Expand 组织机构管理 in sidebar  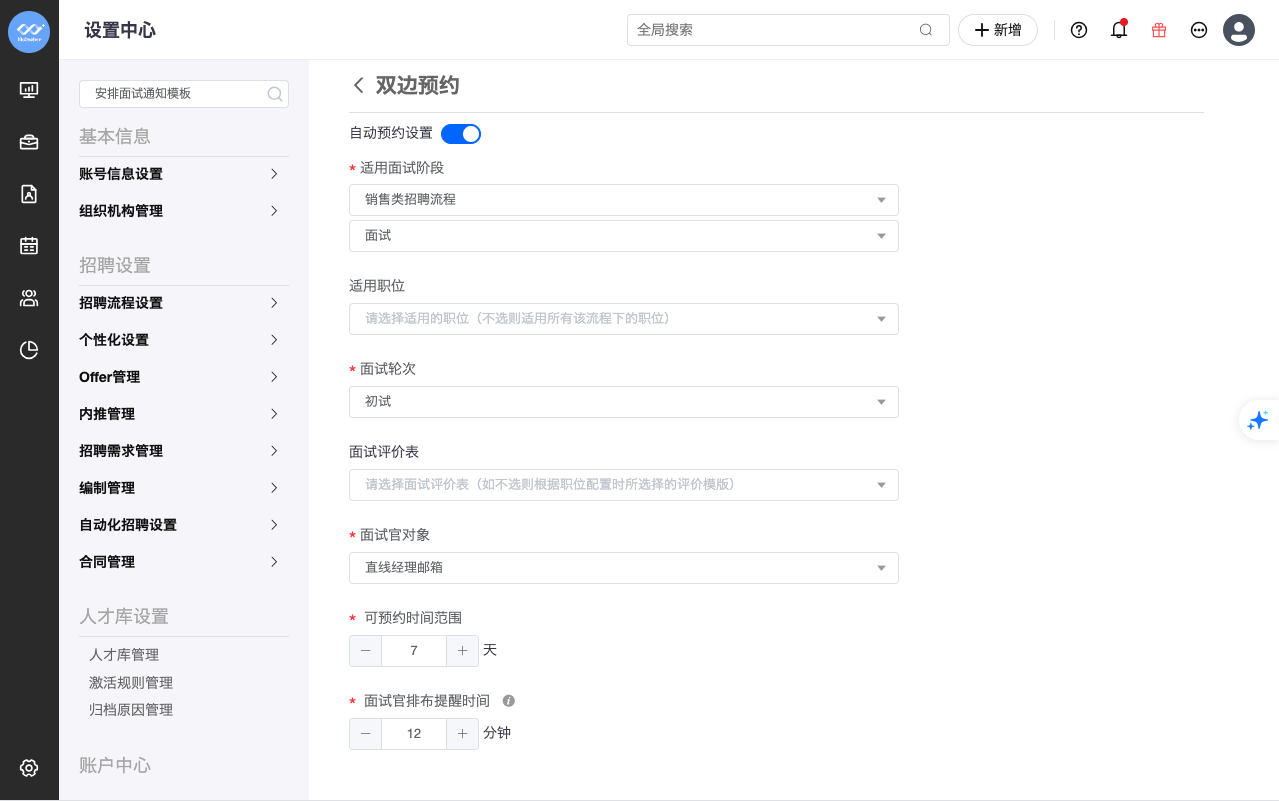point(184,211)
